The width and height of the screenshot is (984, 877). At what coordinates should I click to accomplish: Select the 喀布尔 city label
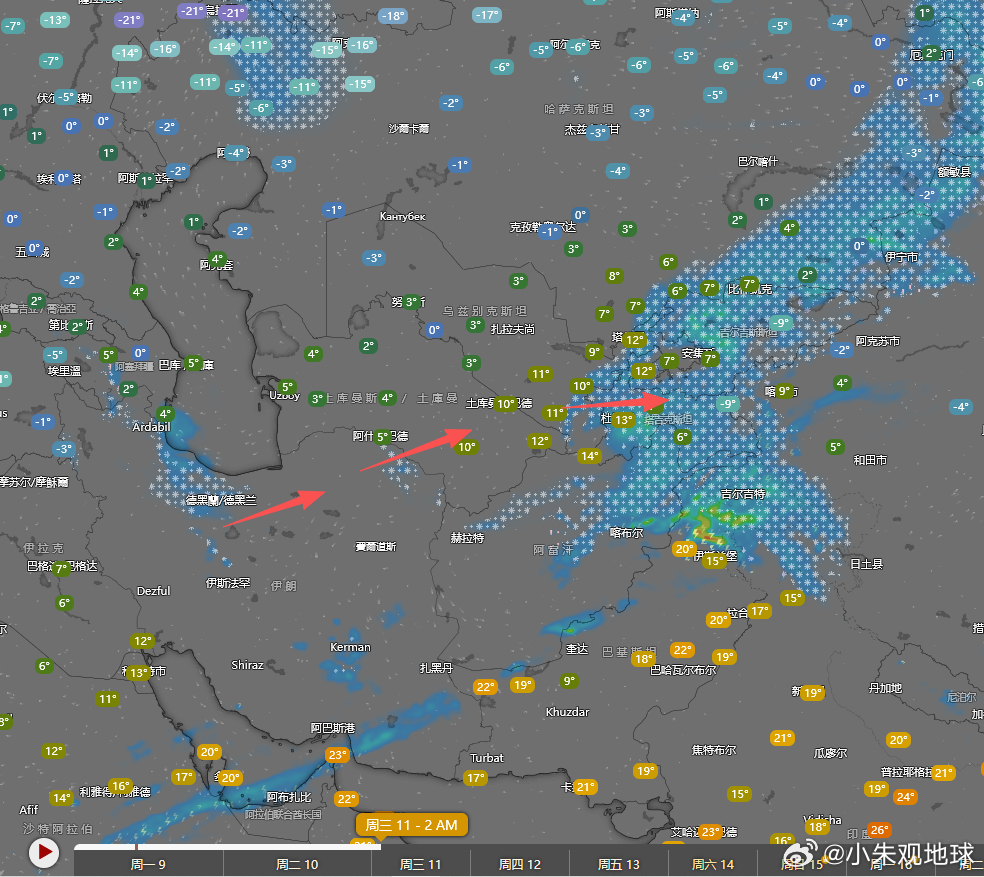(x=626, y=533)
